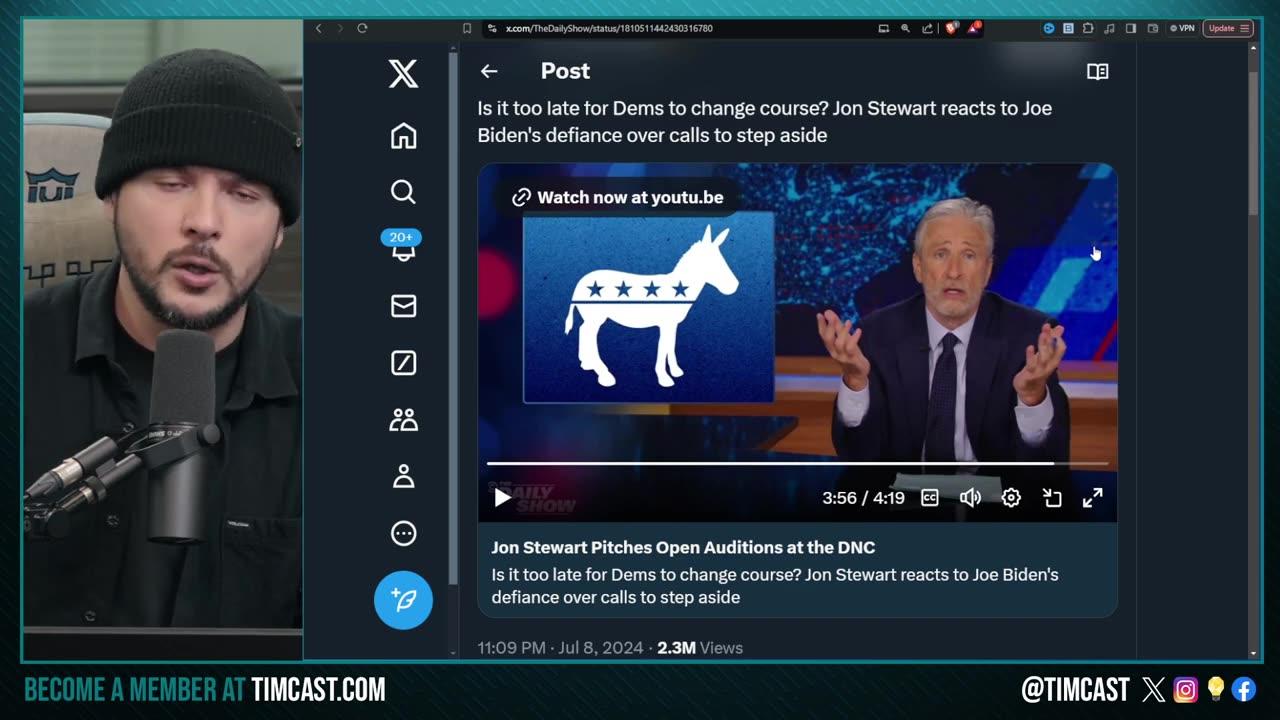
Task: Open the browser hamburger menu
Action: tap(1244, 28)
